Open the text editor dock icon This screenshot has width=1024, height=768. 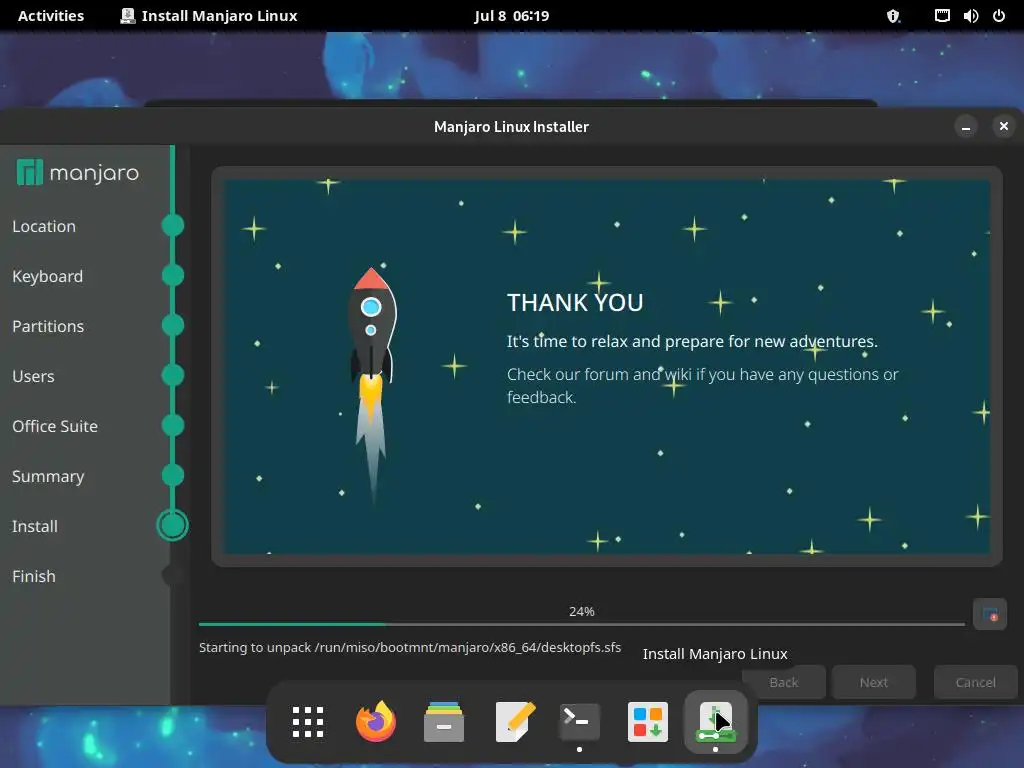pyautogui.click(x=515, y=722)
